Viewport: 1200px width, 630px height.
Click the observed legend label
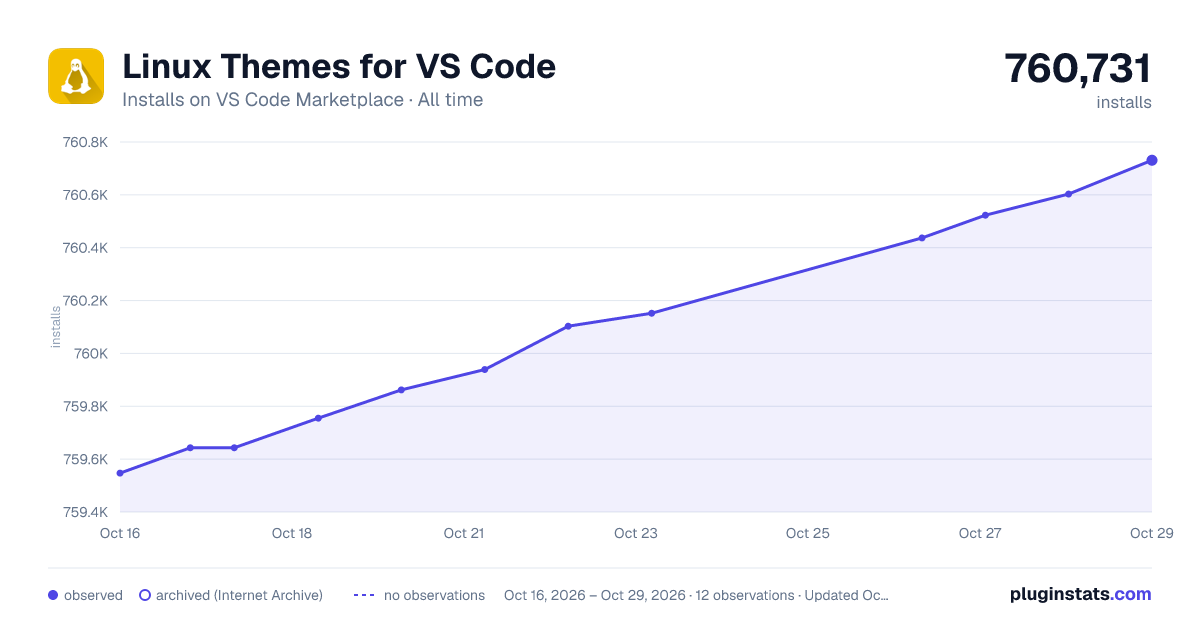93,595
